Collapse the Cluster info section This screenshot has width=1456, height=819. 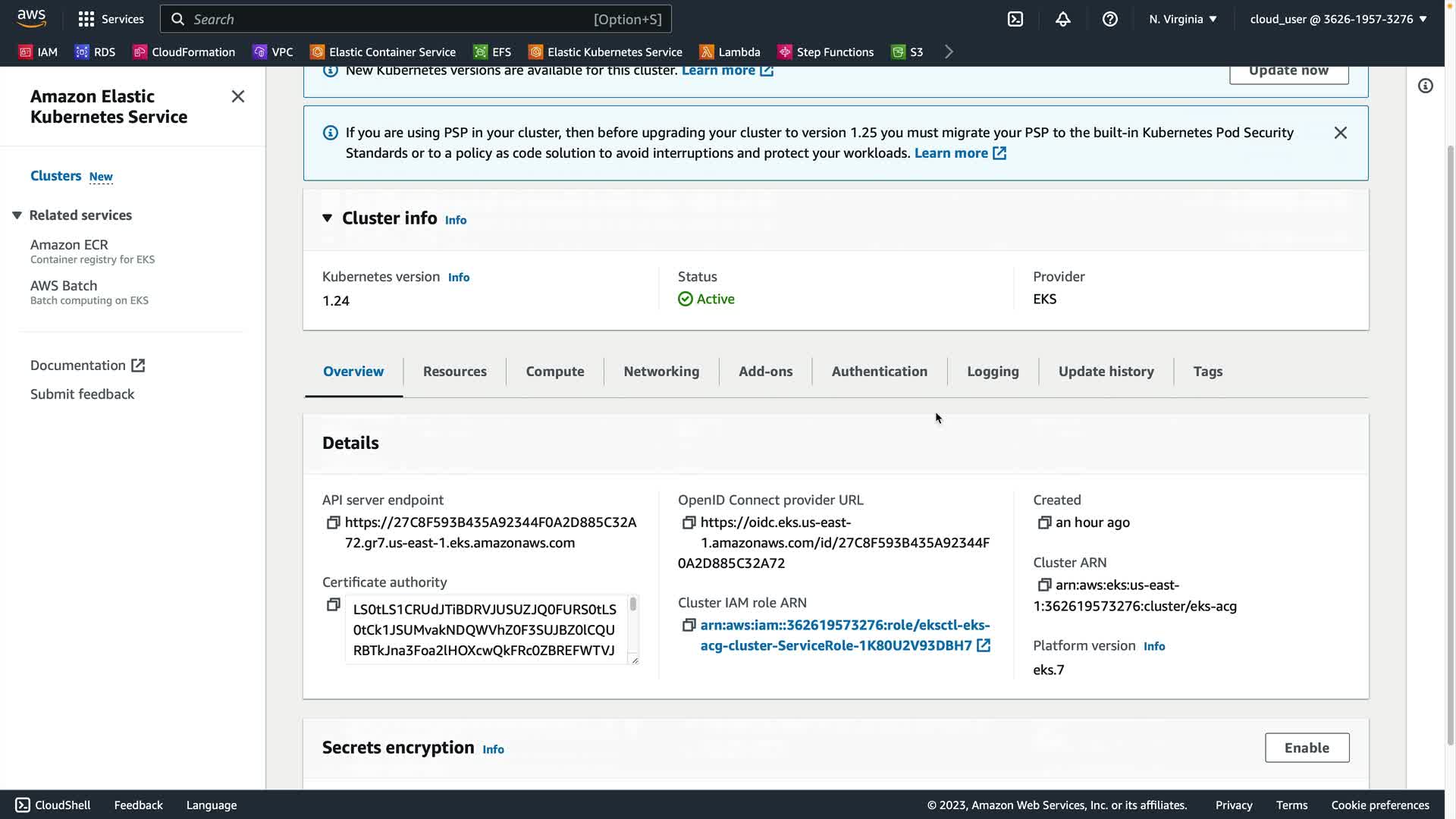pyautogui.click(x=327, y=218)
